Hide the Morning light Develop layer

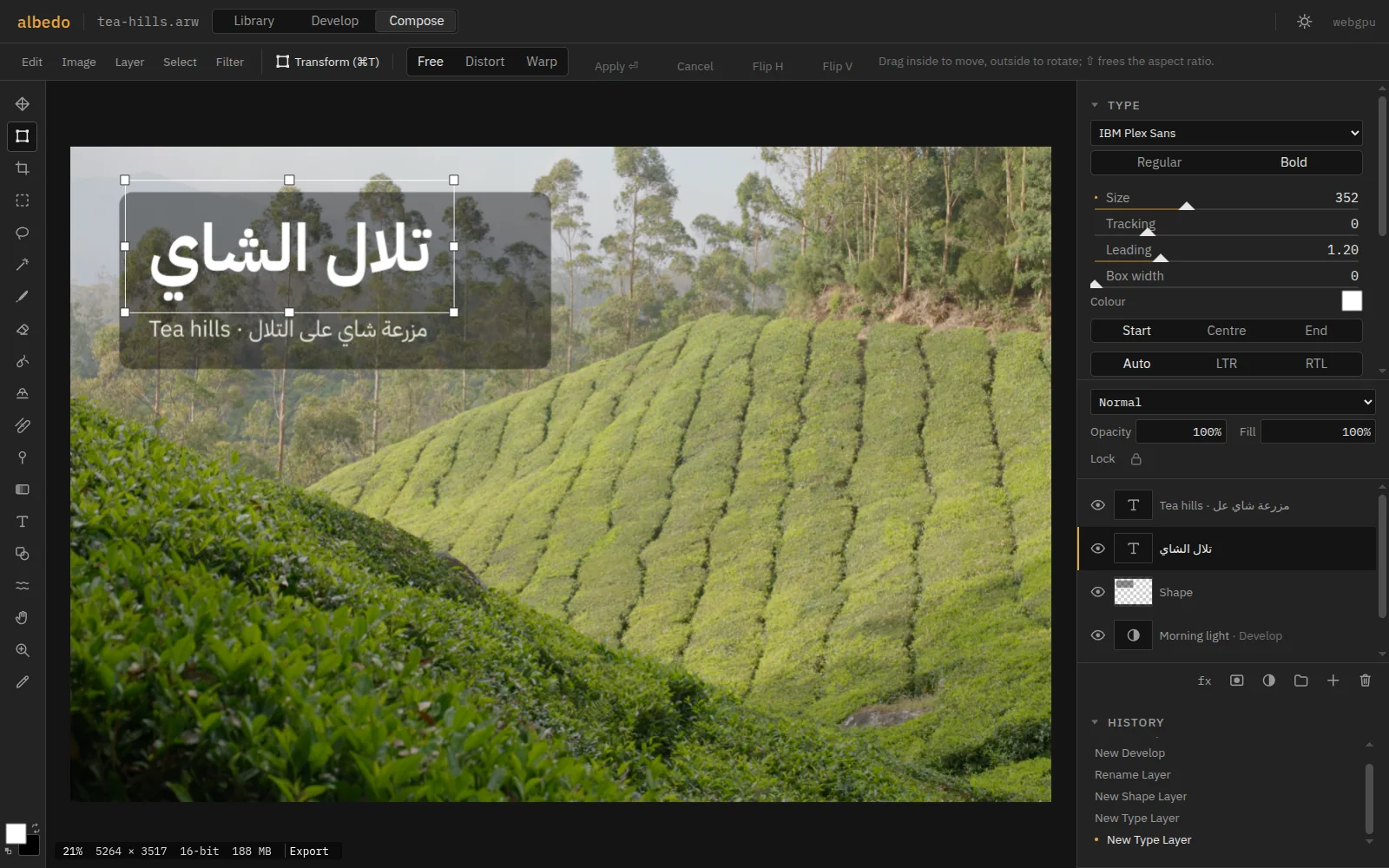tap(1098, 635)
